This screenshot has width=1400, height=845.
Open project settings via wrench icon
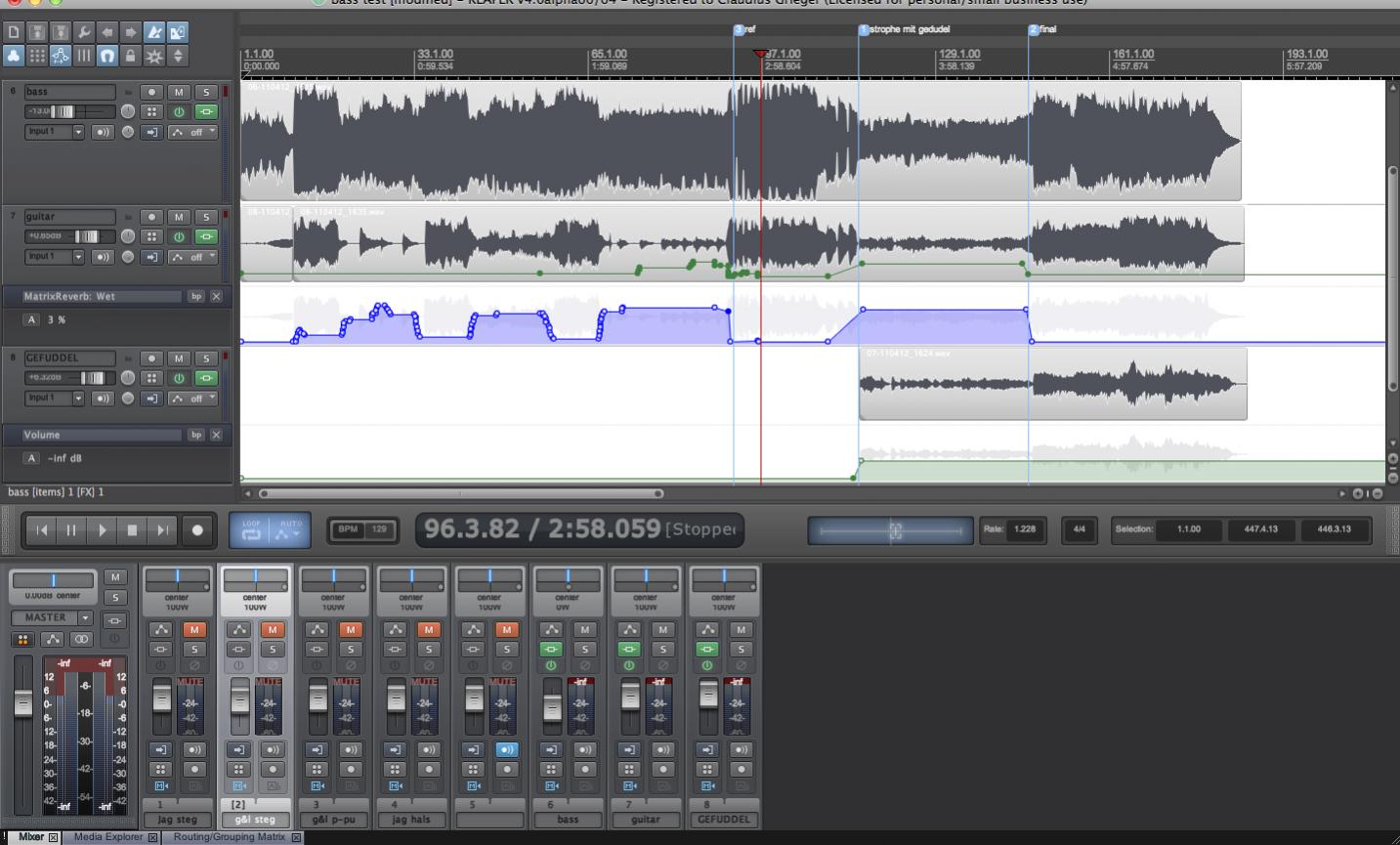(84, 32)
